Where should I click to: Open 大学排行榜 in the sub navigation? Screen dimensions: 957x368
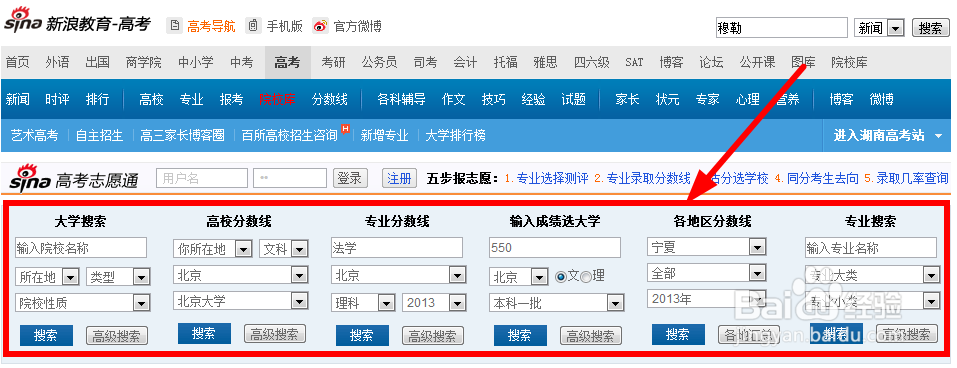455,135
